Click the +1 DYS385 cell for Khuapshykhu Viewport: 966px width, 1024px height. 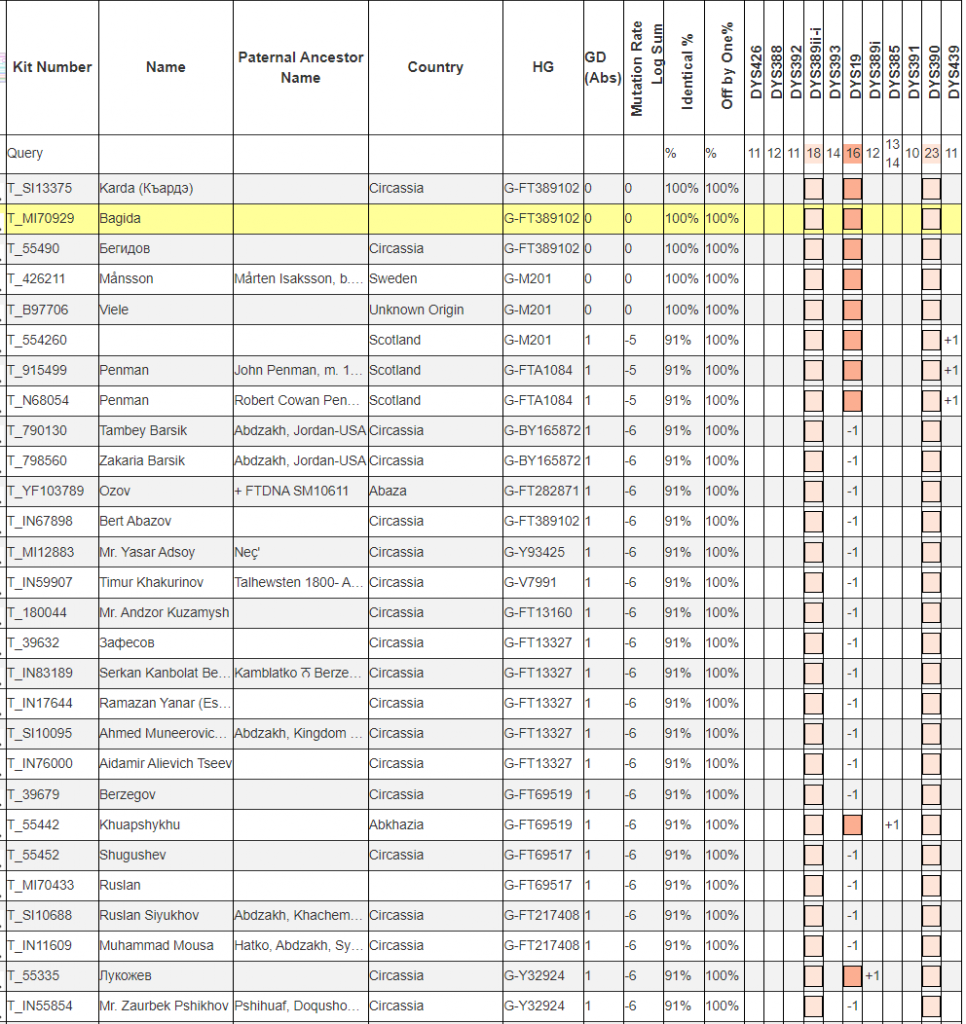coord(892,825)
